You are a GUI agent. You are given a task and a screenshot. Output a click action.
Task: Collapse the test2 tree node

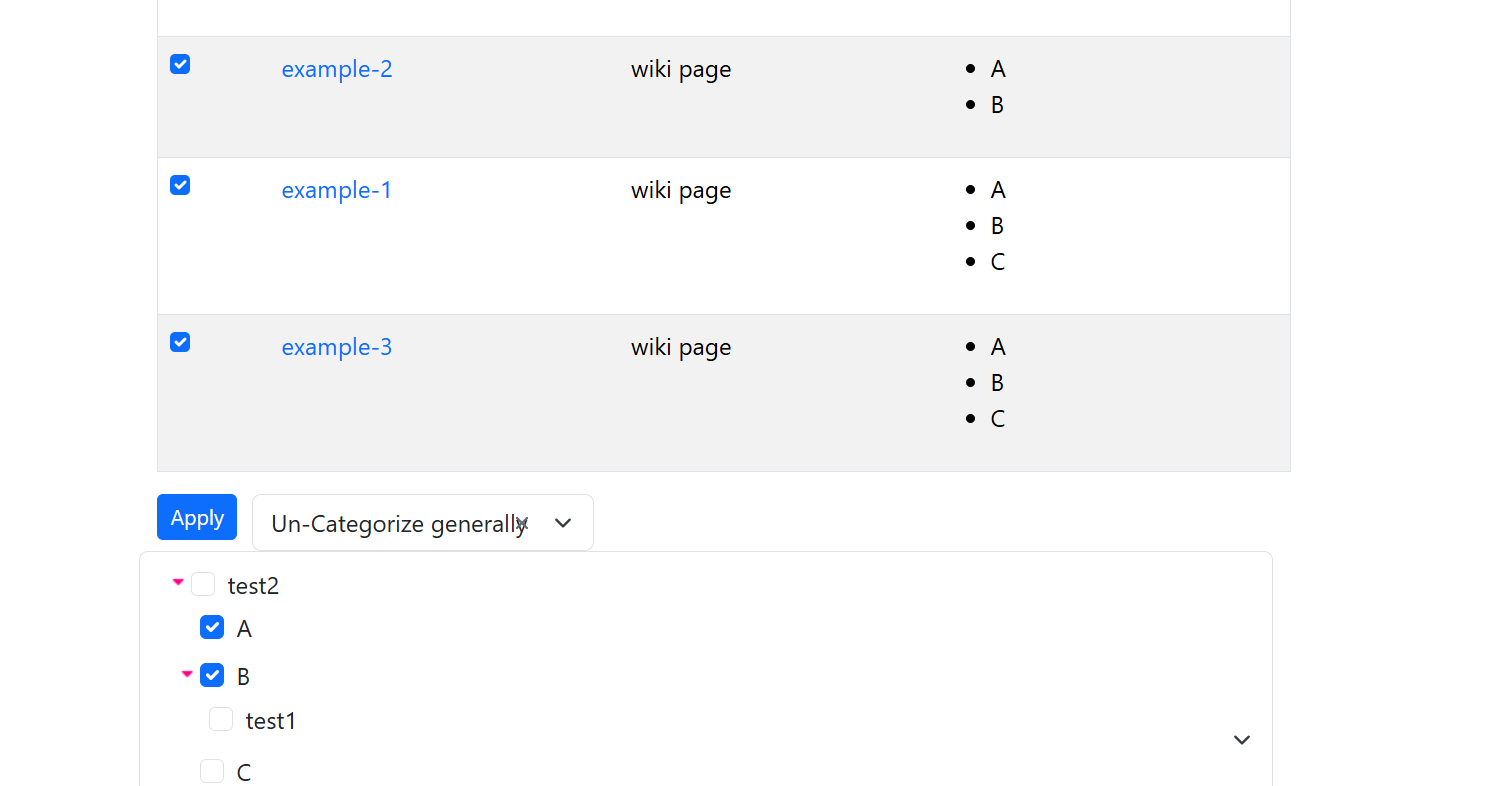click(178, 582)
